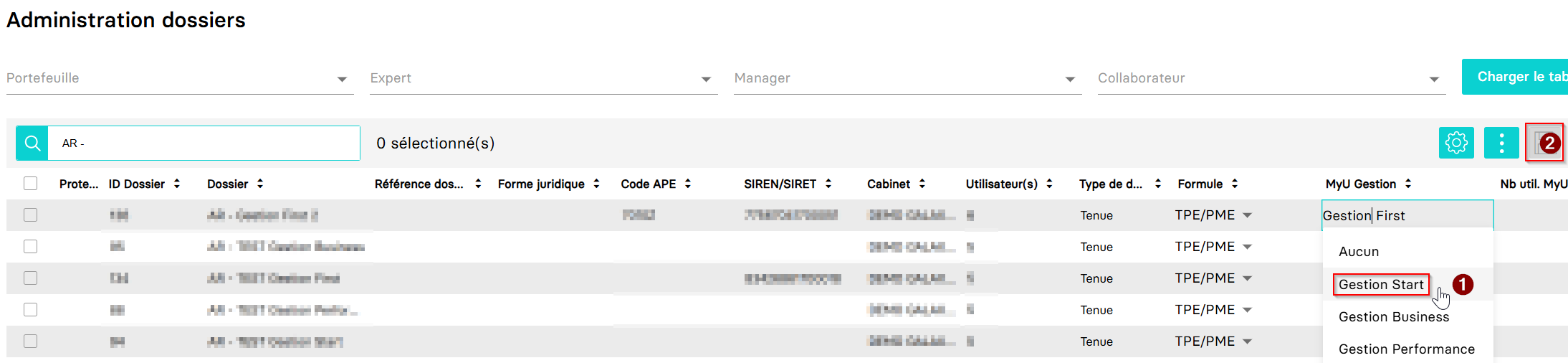Choose Gestion Performance option

pyautogui.click(x=1406, y=349)
